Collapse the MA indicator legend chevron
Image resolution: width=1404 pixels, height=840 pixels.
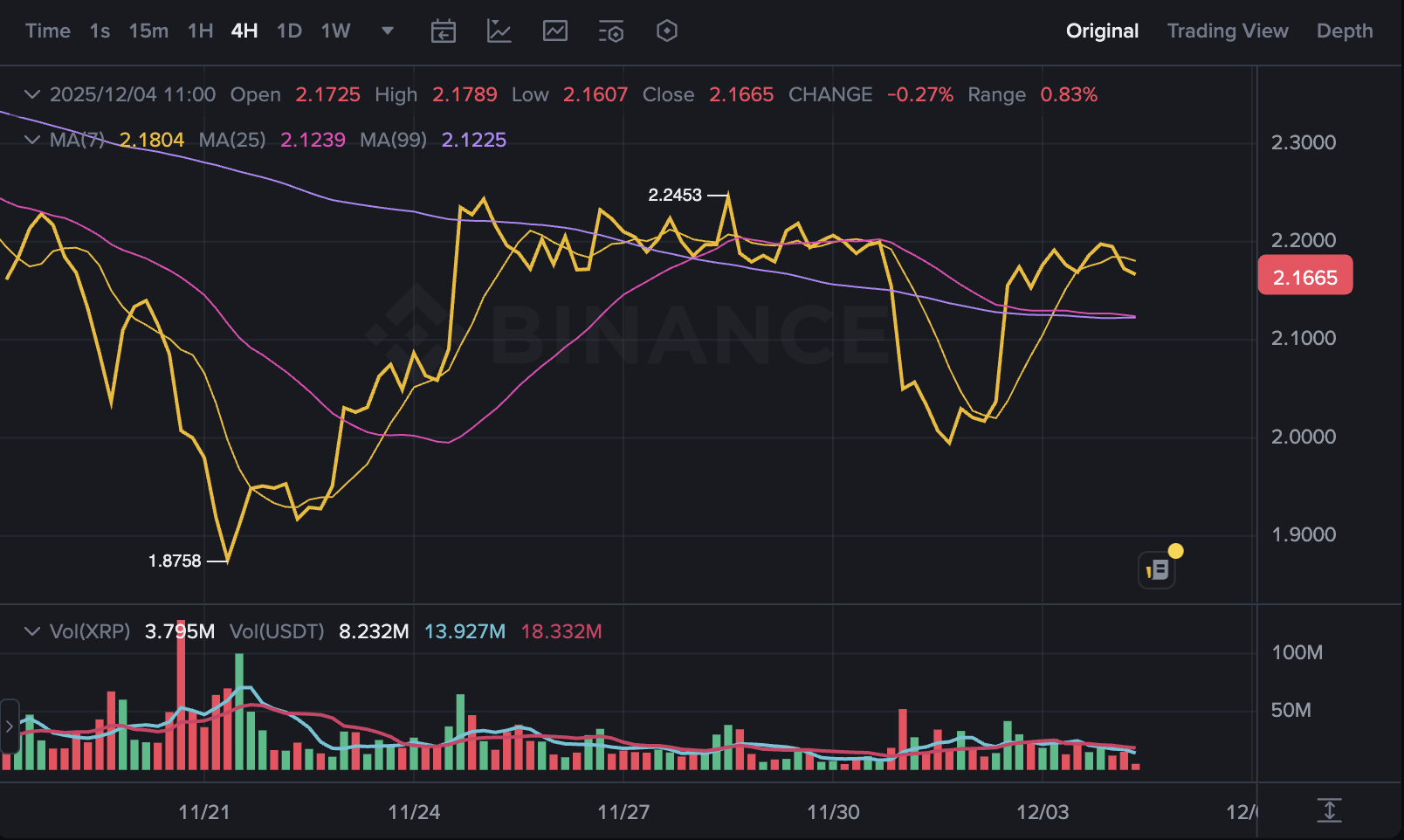tap(32, 140)
